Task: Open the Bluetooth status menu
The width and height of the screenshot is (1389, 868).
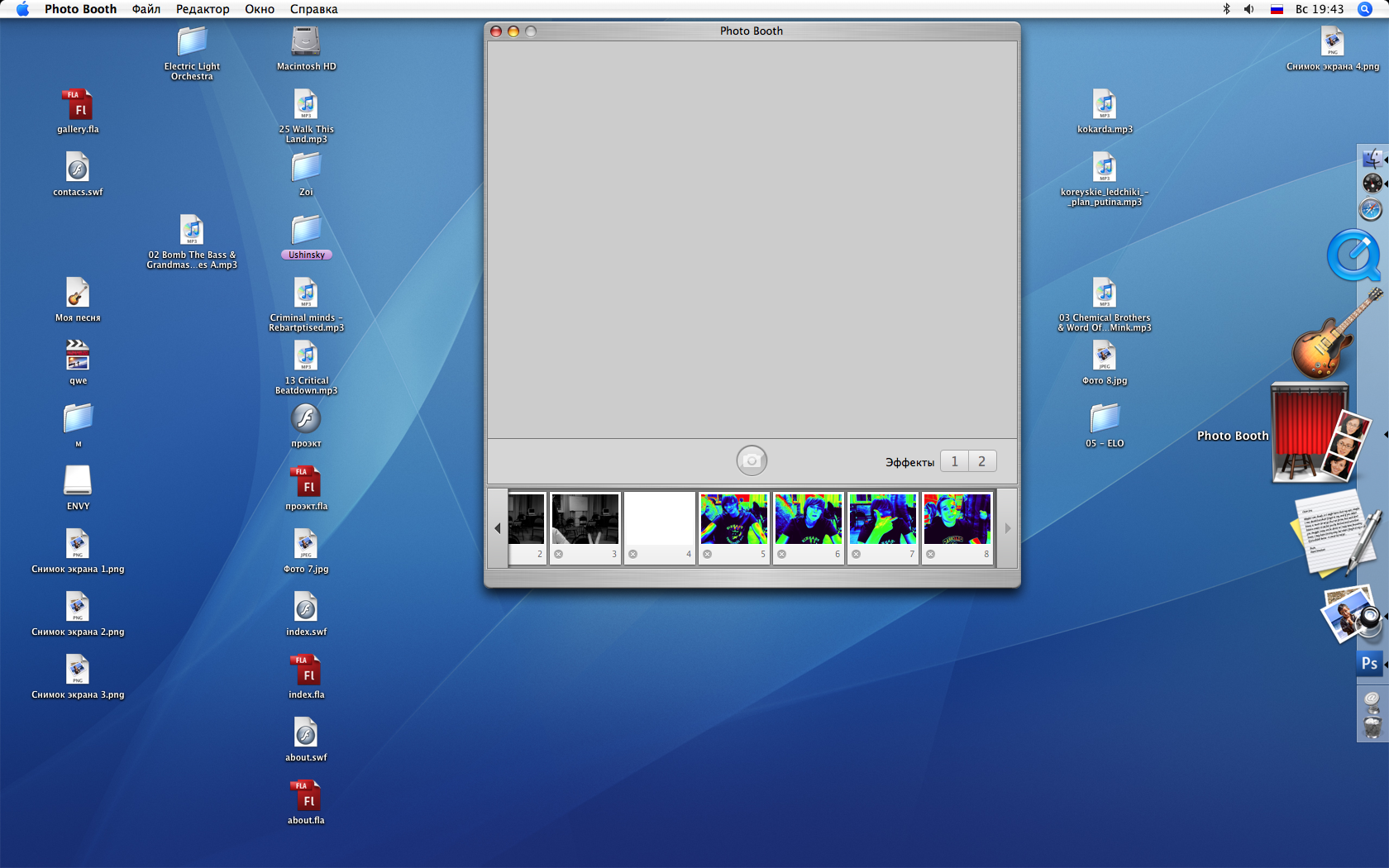Action: click(x=1226, y=9)
